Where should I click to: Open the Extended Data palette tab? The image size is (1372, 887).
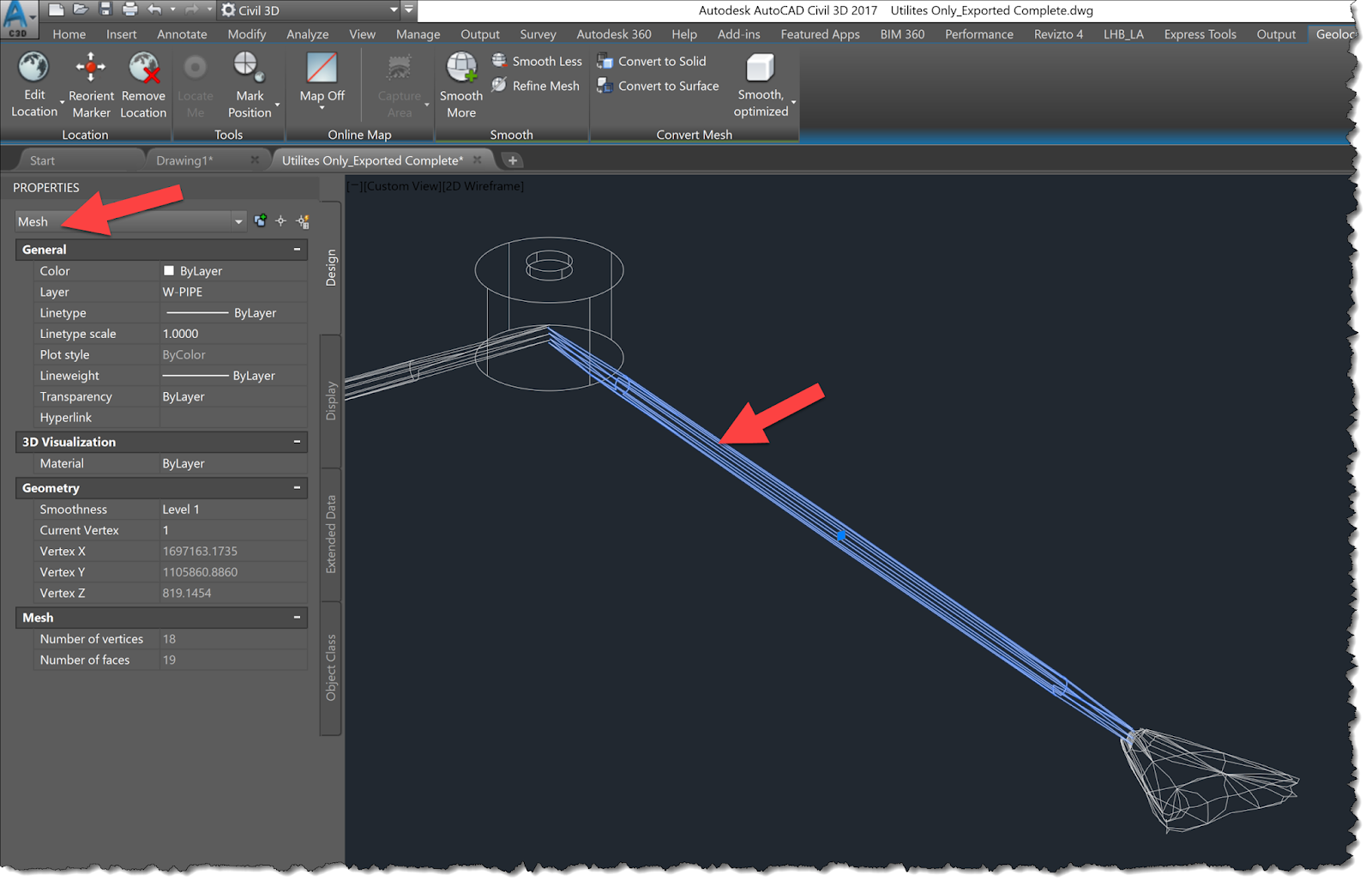point(331,534)
